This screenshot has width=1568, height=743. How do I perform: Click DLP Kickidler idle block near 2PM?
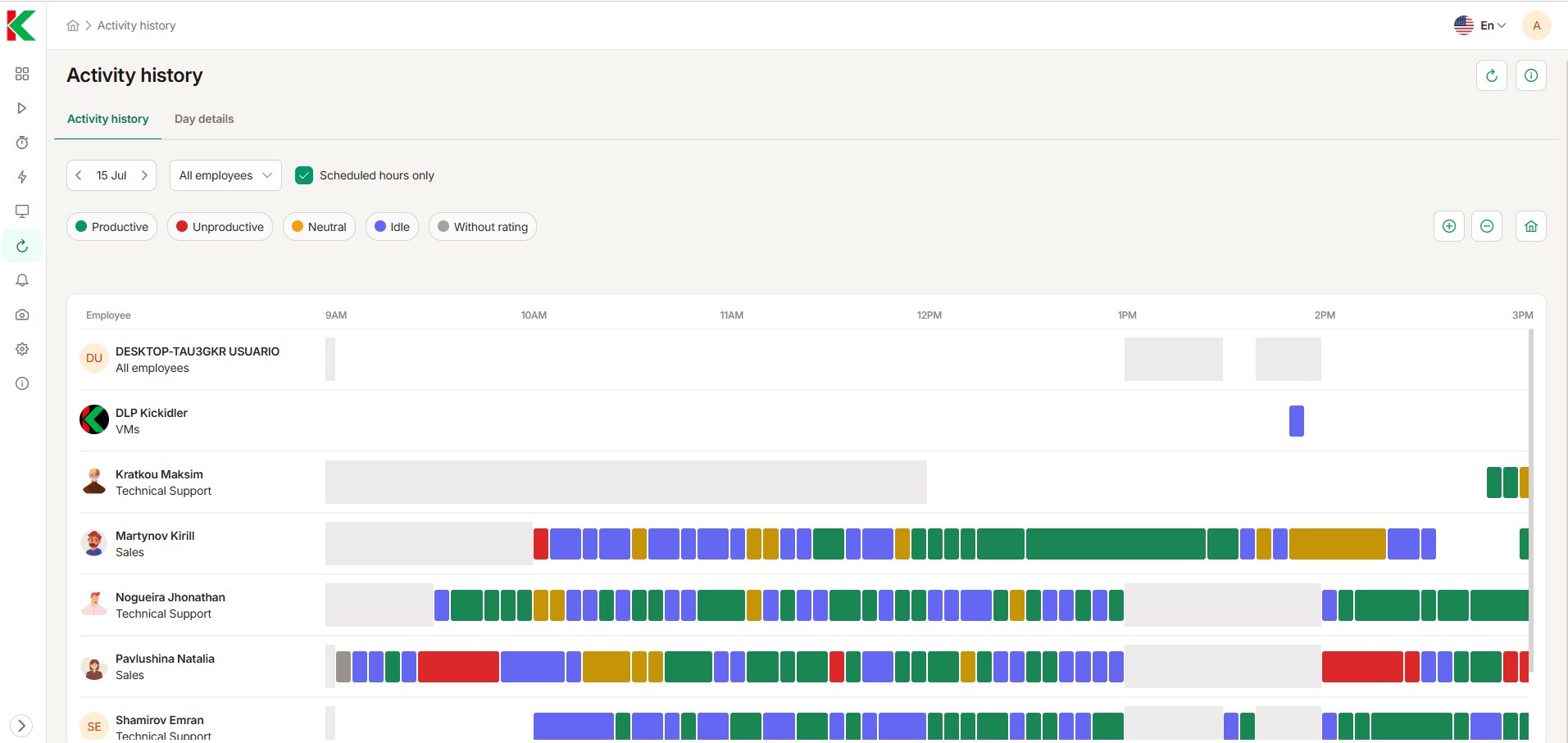(1297, 421)
